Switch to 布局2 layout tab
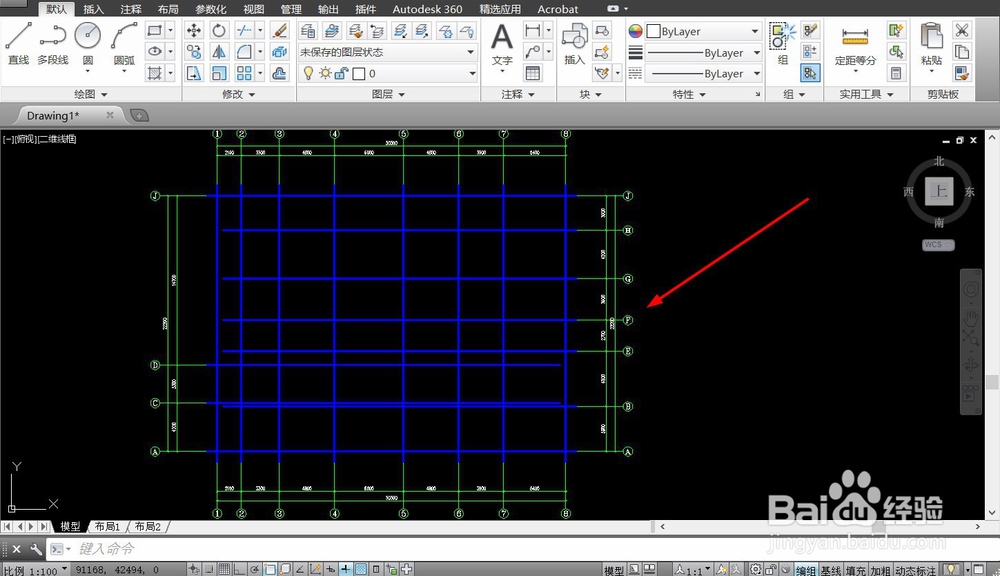Viewport: 1000px width, 576px height. tap(147, 526)
